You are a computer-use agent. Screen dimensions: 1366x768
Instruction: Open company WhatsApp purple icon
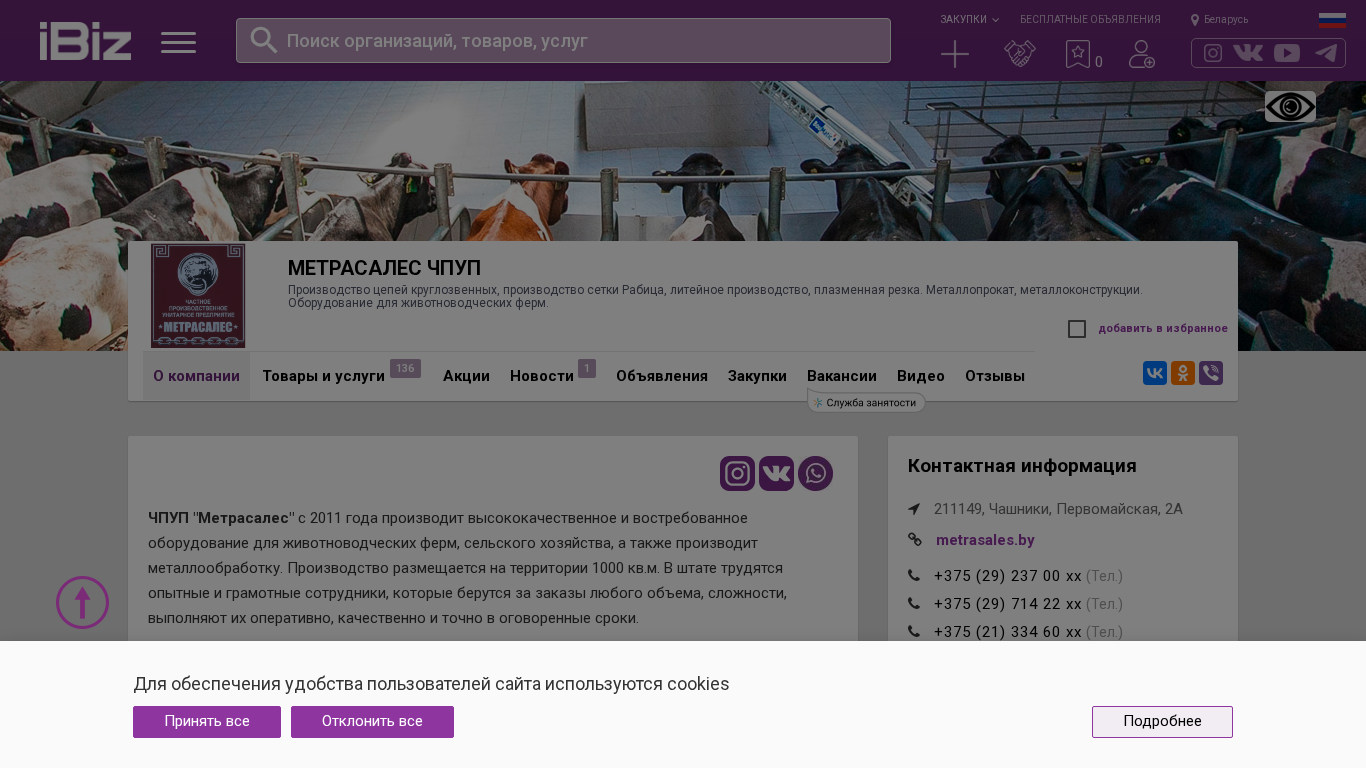coord(815,473)
